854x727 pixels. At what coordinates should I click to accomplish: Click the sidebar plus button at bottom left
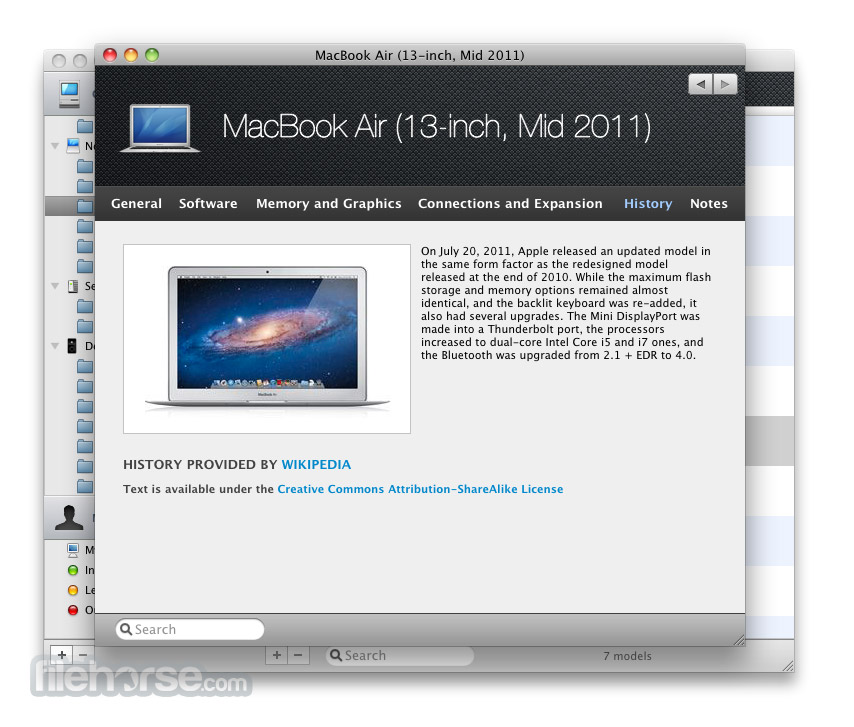tap(62, 655)
